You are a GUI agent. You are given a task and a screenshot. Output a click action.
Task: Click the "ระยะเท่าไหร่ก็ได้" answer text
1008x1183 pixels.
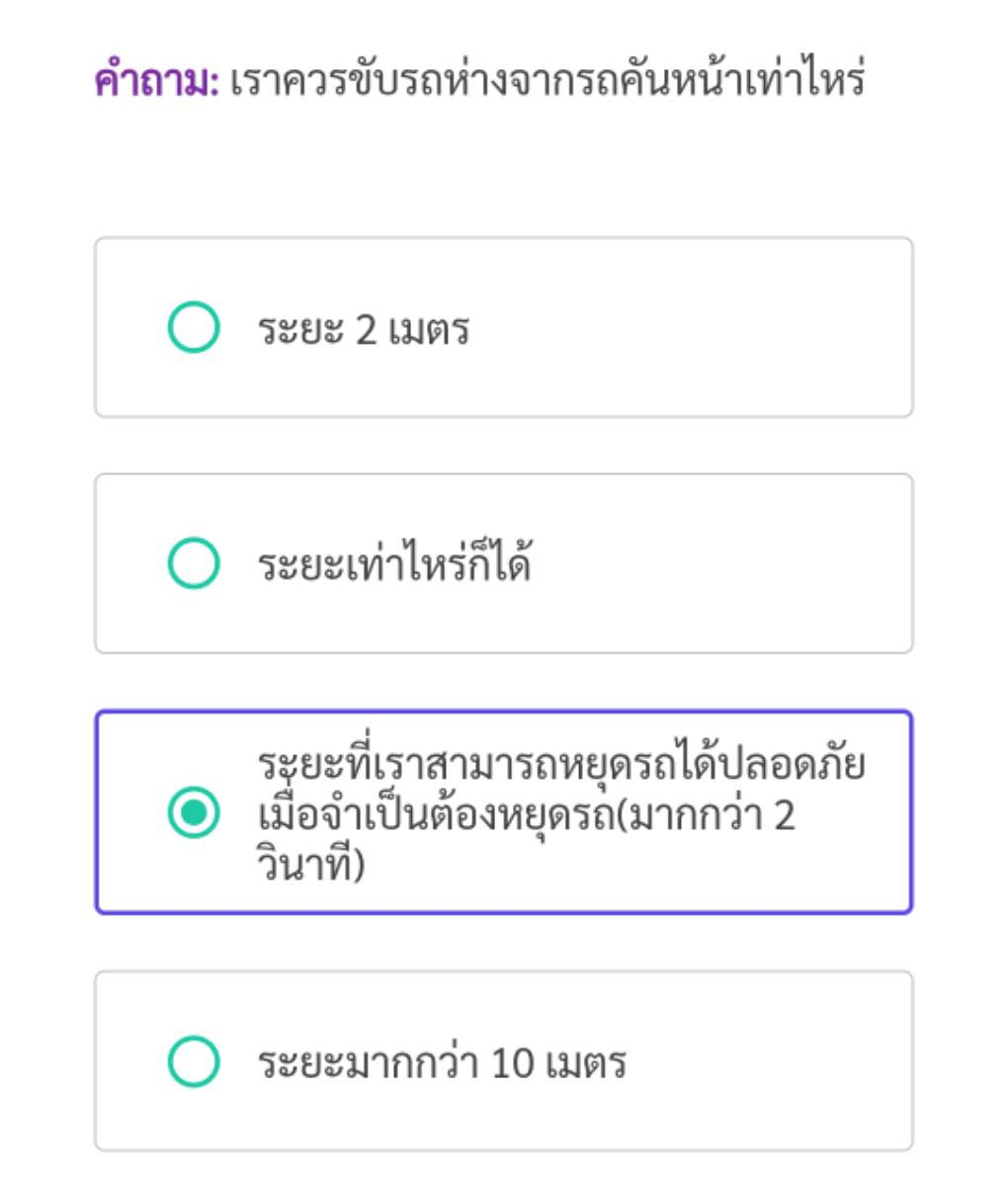point(394,562)
